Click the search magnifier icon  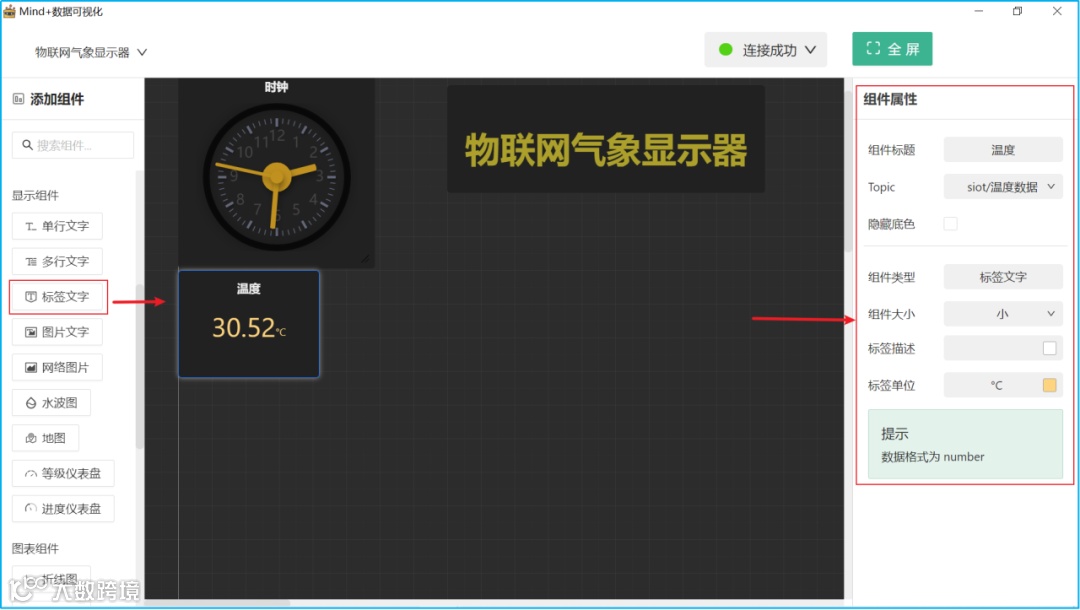click(28, 145)
